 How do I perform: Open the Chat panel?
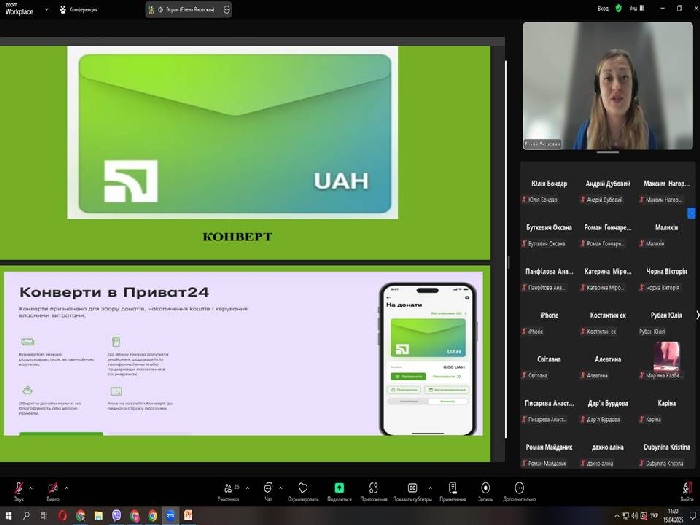click(268, 488)
